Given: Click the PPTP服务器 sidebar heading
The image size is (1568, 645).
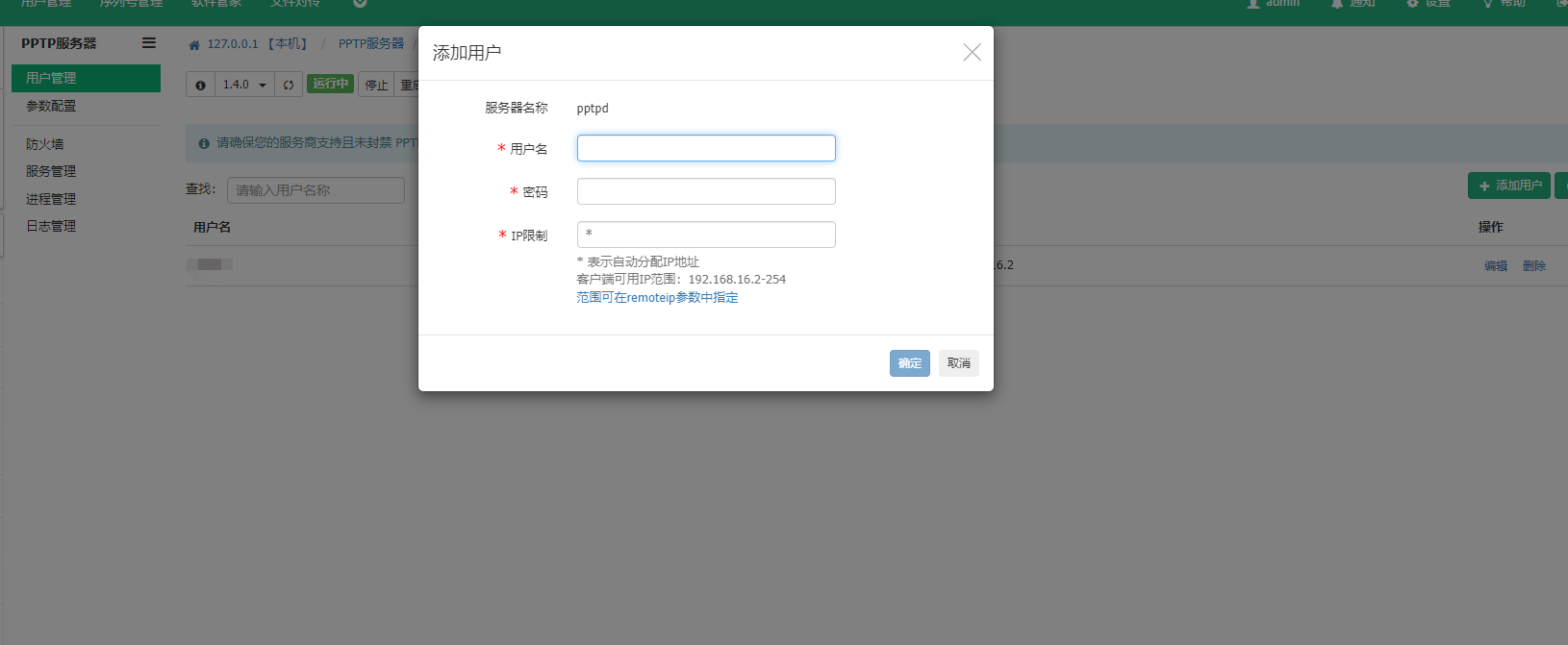Looking at the screenshot, I should point(59,43).
